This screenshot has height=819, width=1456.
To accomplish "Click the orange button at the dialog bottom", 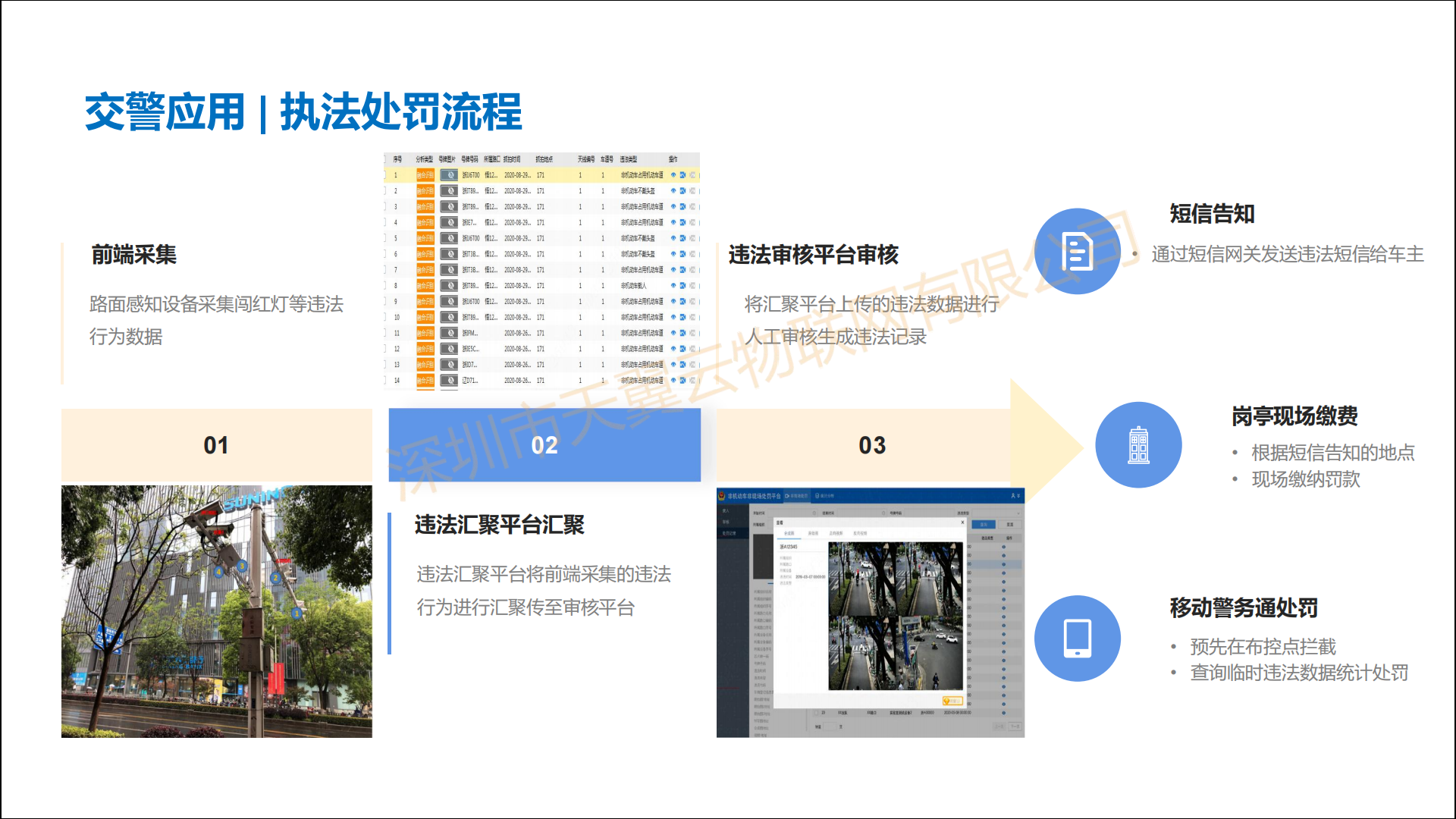I will 952,701.
